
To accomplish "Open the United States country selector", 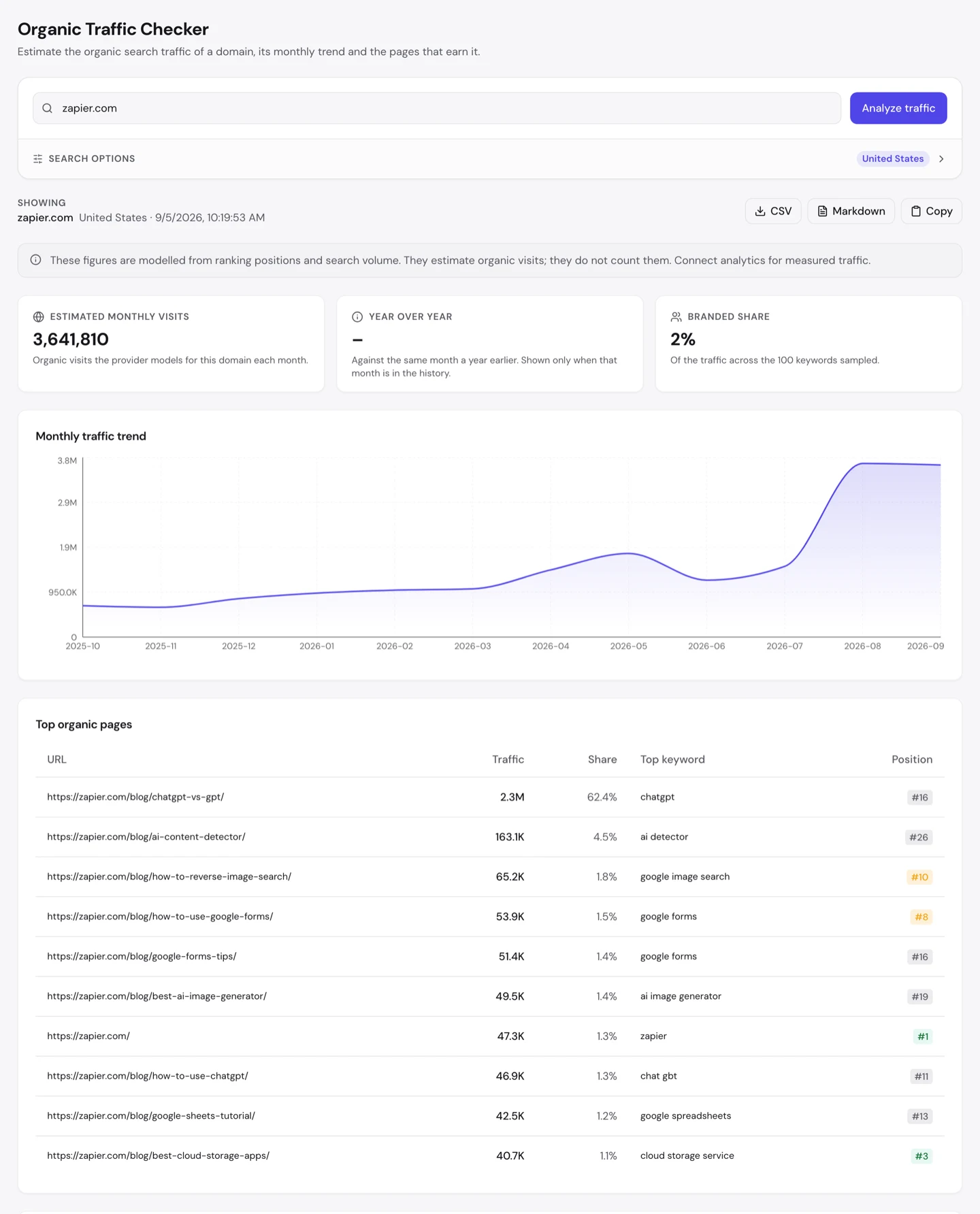I will click(x=892, y=159).
